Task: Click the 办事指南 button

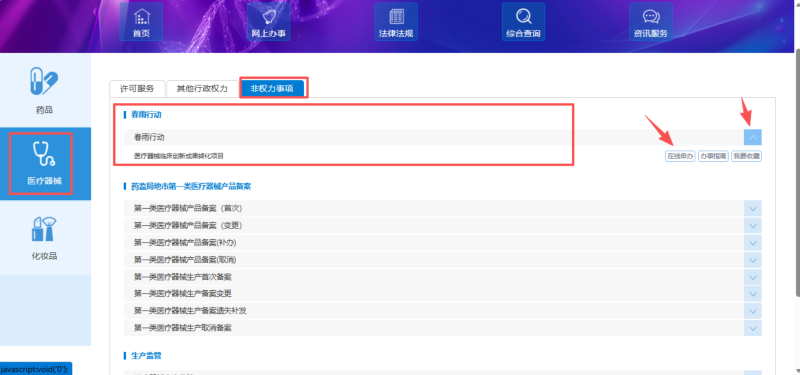Action: [713, 157]
